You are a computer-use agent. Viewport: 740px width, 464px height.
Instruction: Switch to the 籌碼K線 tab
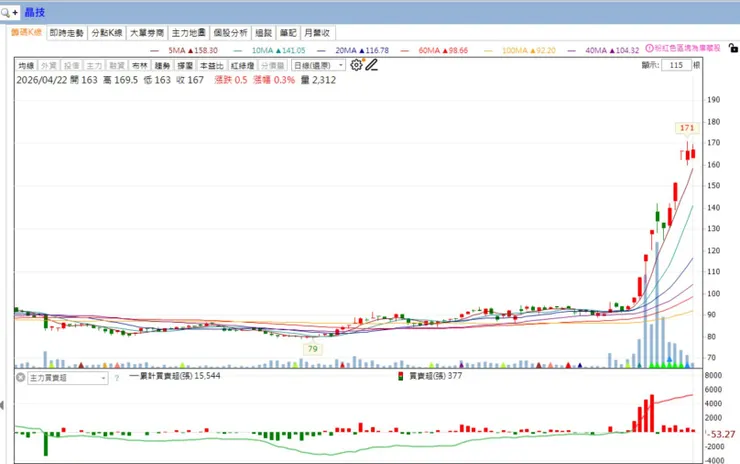(26, 32)
